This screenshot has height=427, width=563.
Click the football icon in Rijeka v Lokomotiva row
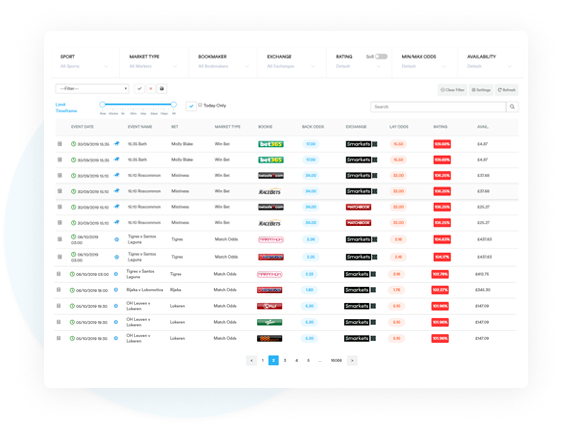(116, 290)
